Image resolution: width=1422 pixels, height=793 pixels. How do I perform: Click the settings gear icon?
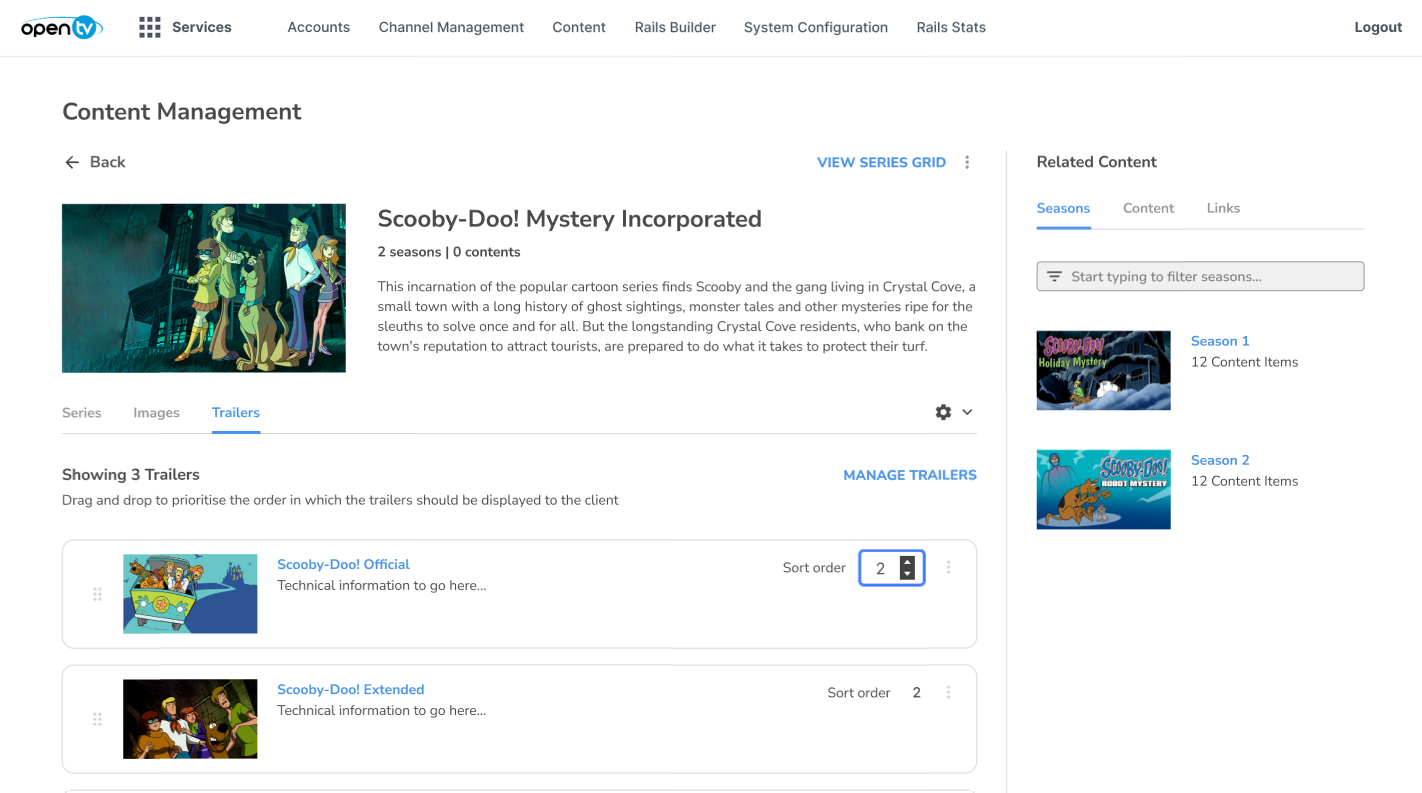click(943, 412)
